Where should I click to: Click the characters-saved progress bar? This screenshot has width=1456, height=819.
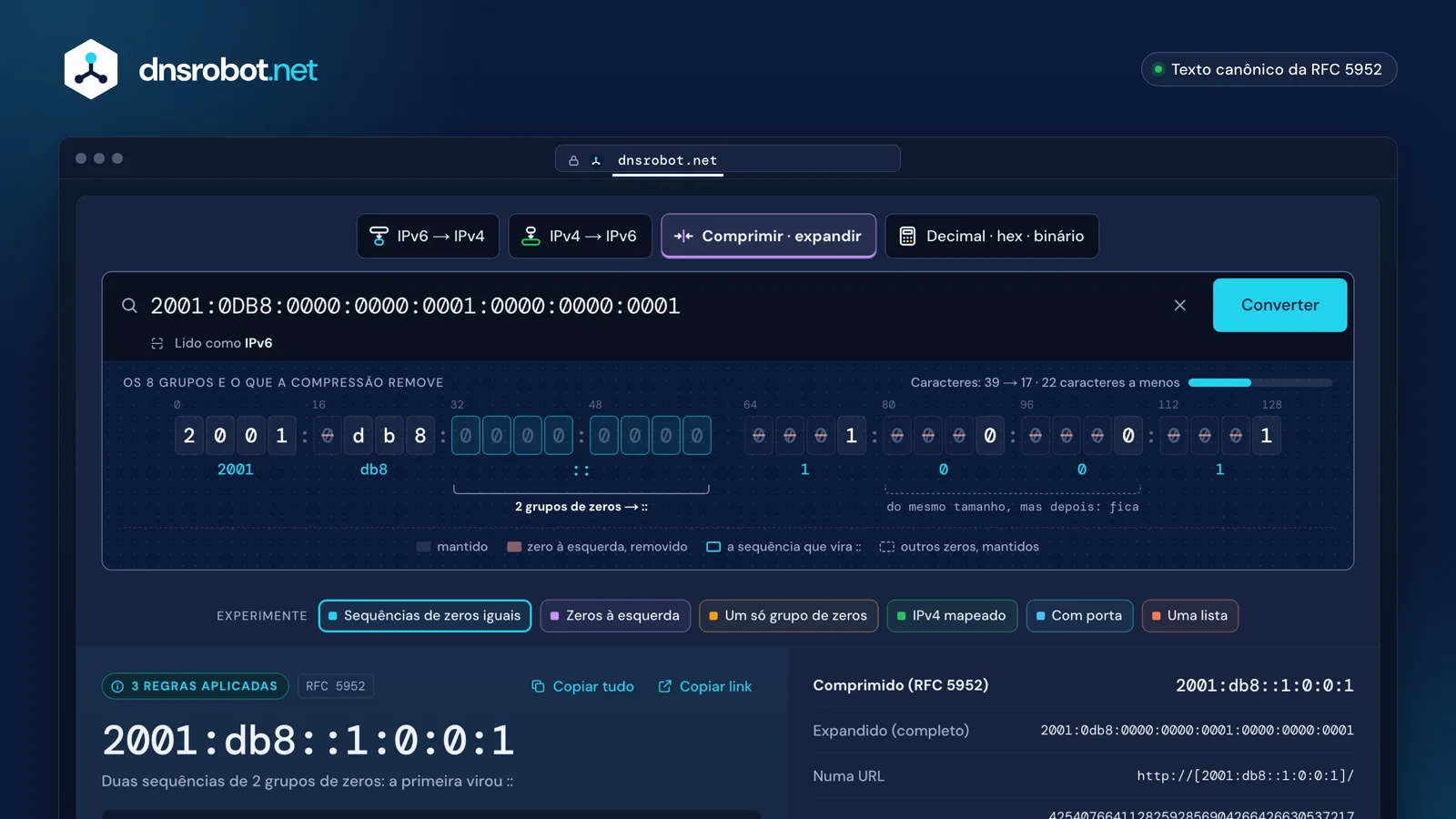tap(1260, 383)
